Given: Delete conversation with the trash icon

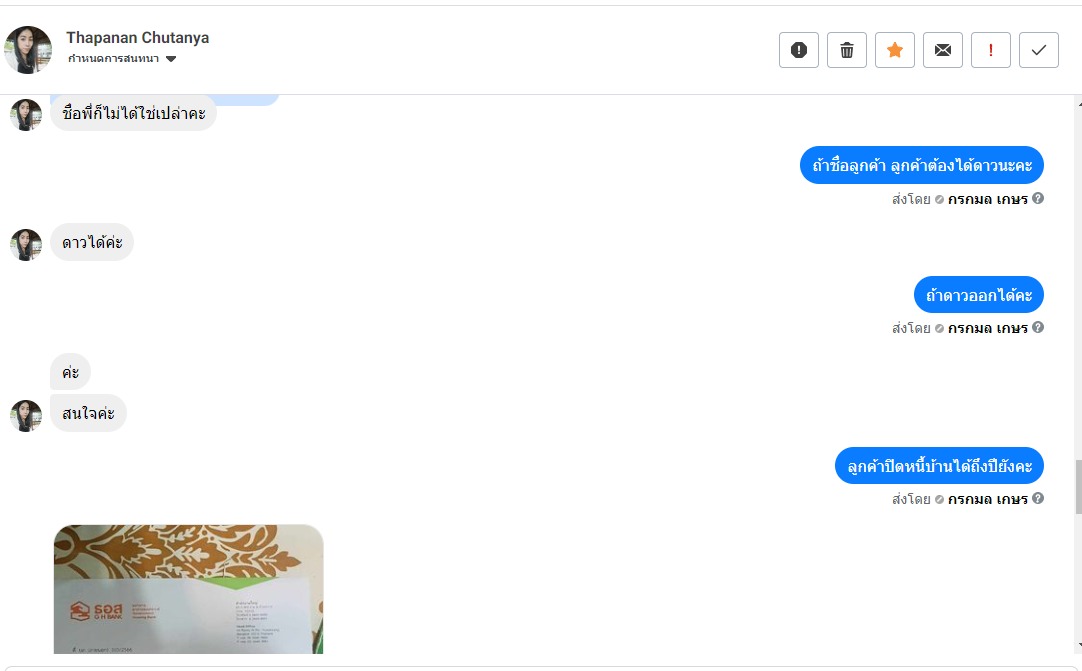Looking at the screenshot, I should pyautogui.click(x=847, y=50).
